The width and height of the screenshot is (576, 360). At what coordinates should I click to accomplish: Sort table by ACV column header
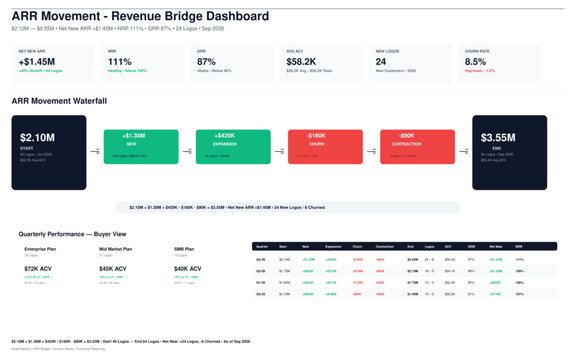pyautogui.click(x=448, y=246)
